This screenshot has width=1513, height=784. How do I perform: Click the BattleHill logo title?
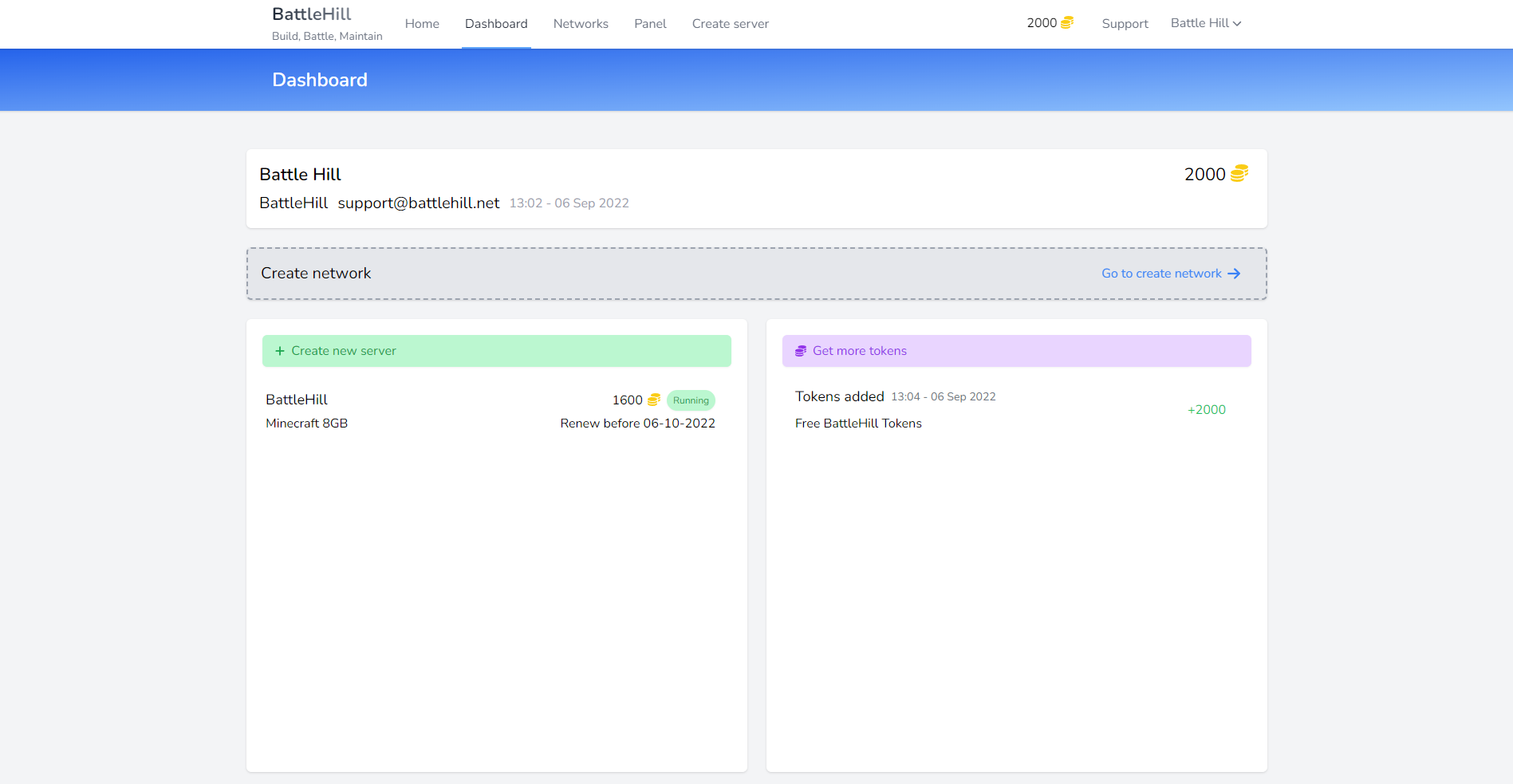point(311,14)
